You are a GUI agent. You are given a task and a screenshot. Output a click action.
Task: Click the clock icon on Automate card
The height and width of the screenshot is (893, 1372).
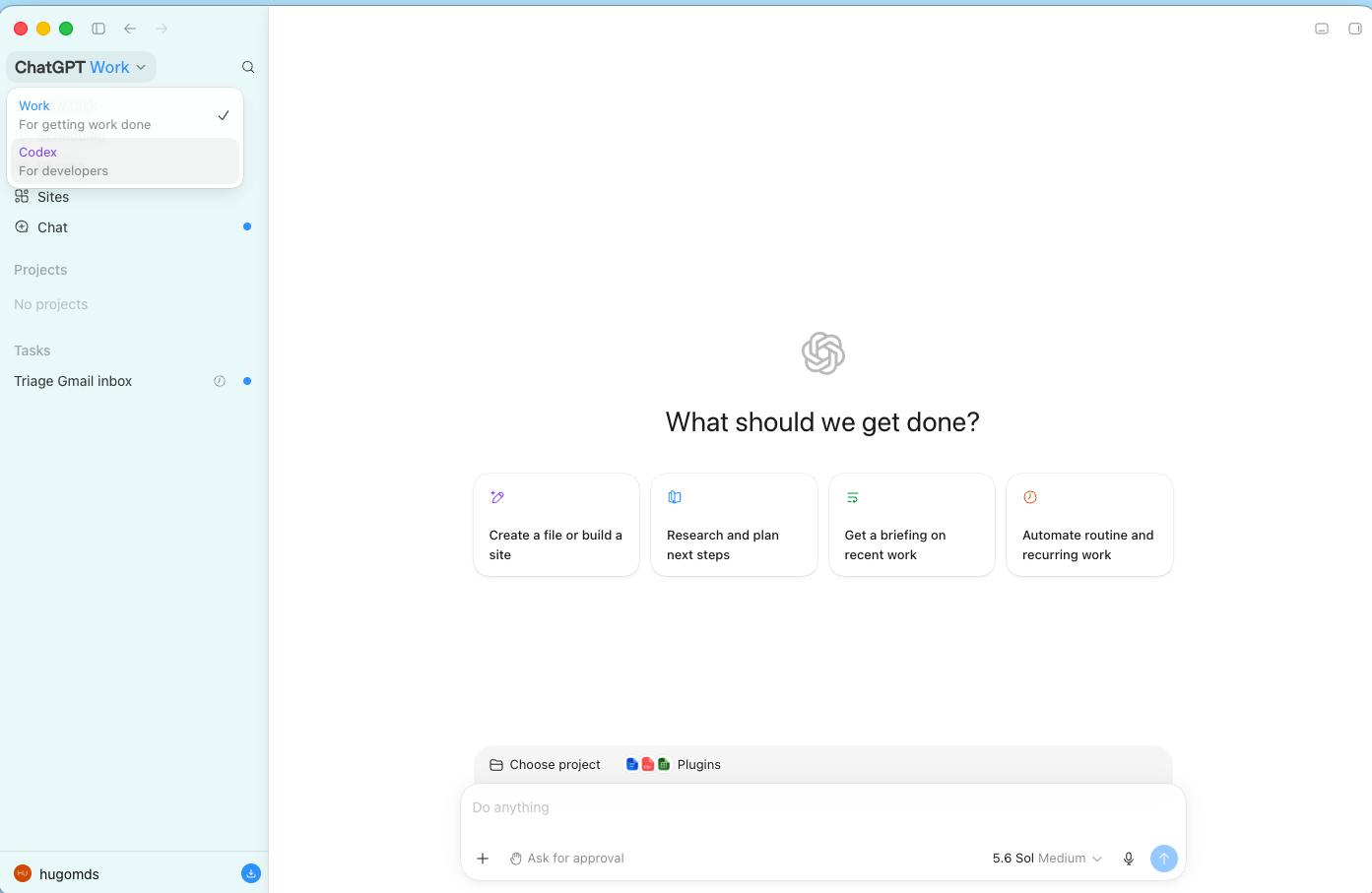coord(1030,497)
